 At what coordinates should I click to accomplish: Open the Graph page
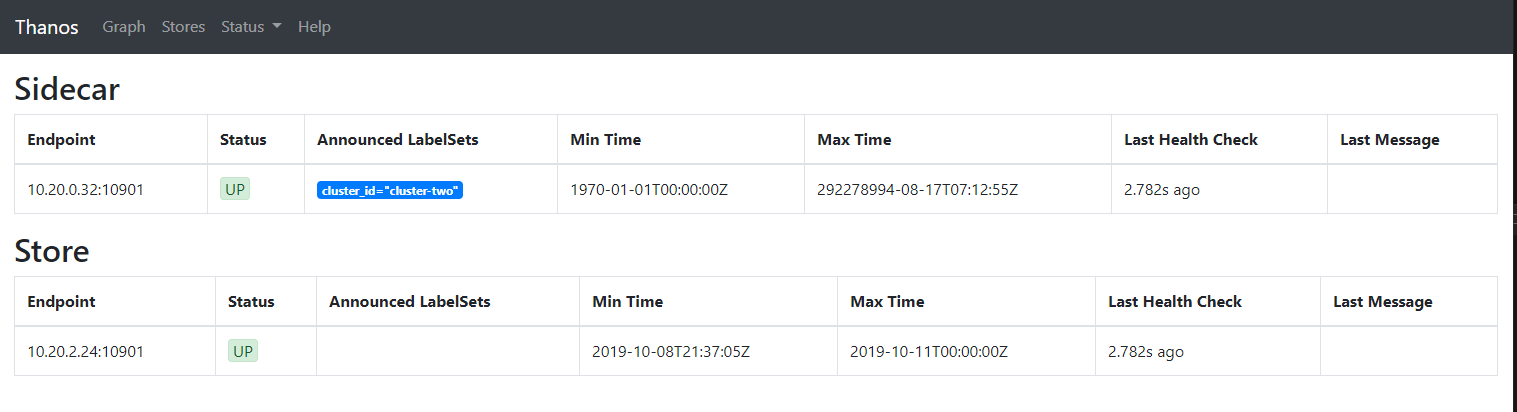click(x=124, y=27)
